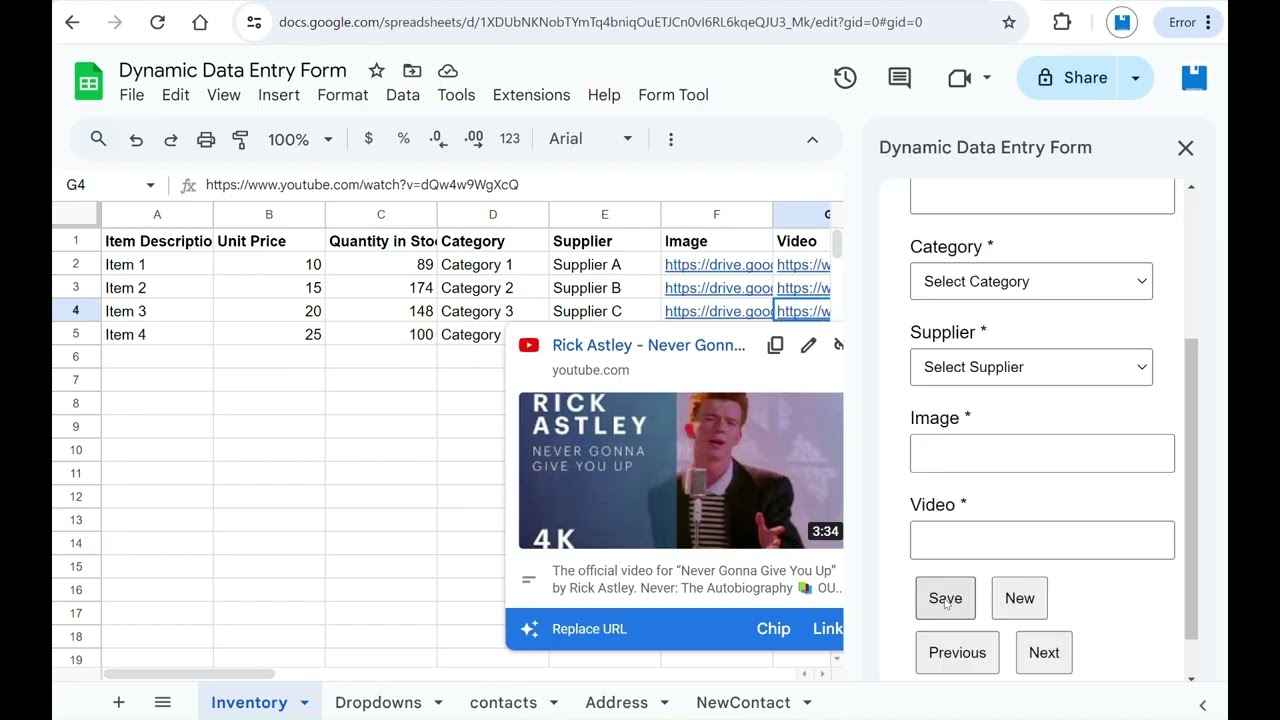Open the Rick Astley video link title
Screen dimensions: 1280x720
648,345
